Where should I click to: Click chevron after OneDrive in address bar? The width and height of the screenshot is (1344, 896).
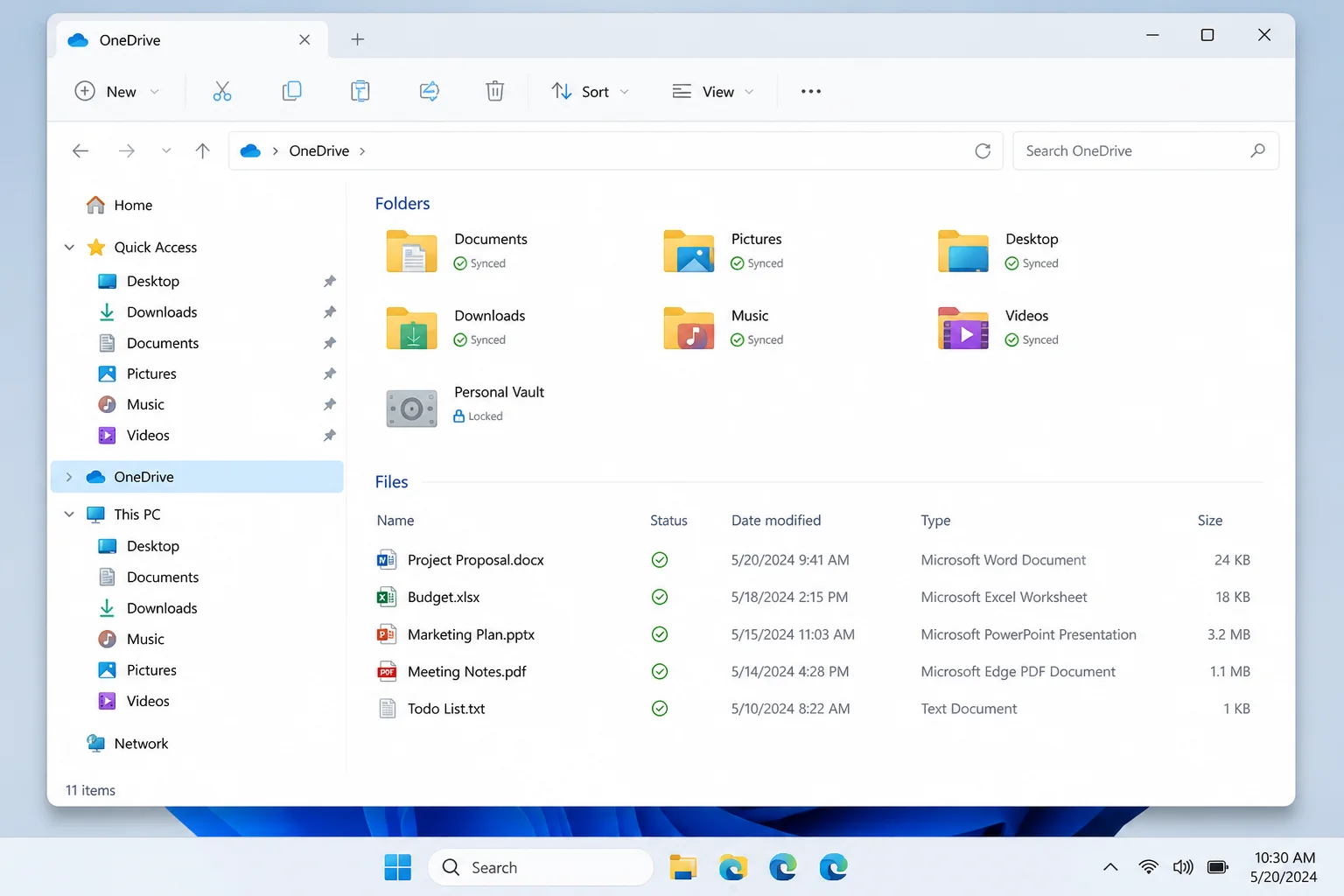pos(362,151)
